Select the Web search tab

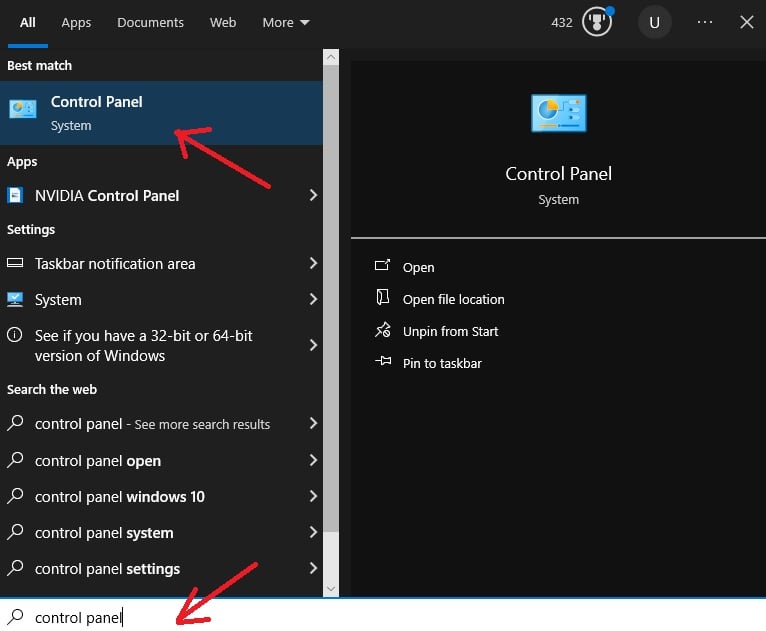223,22
